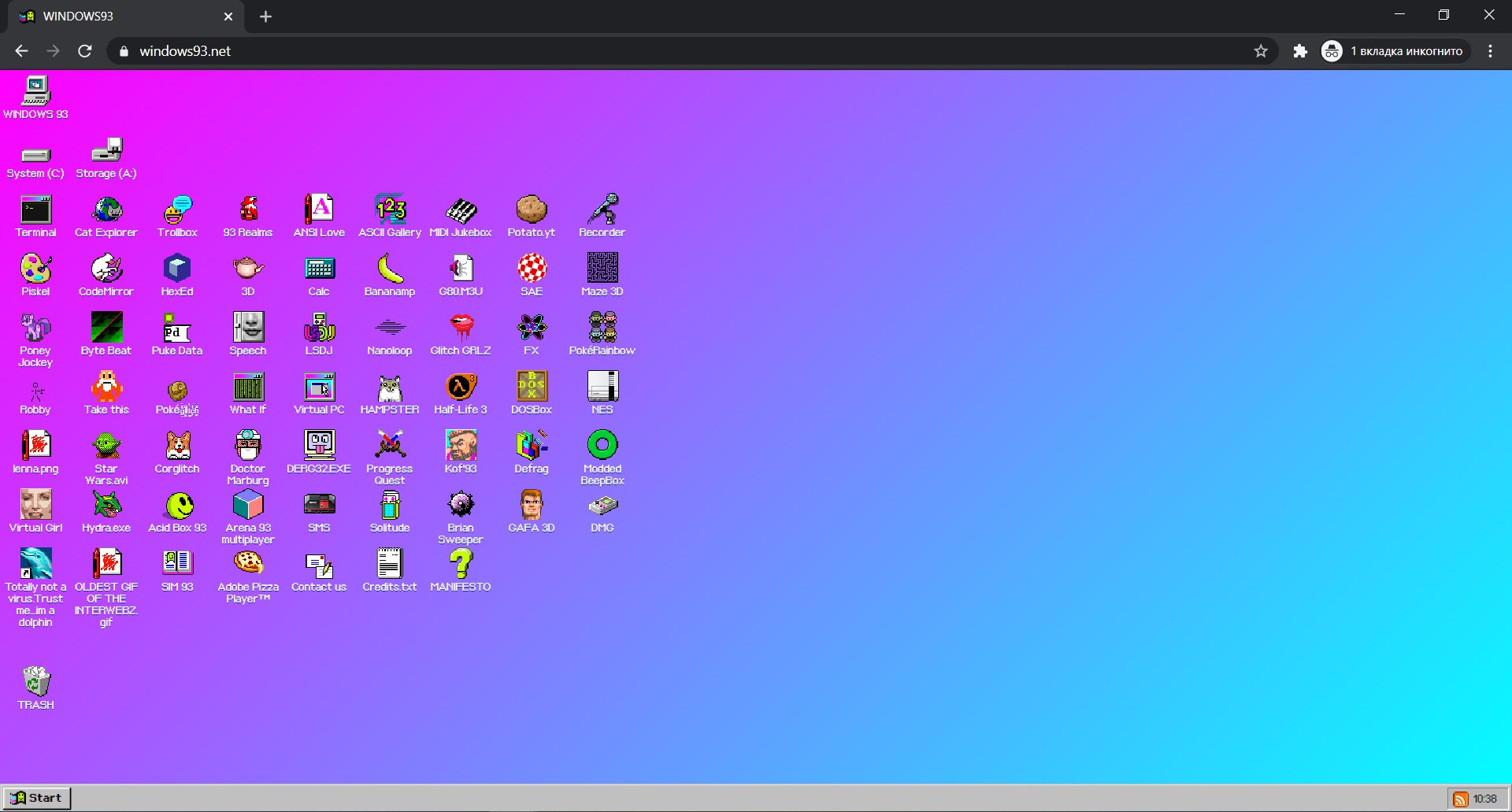Launch Bananamp banana icon
The width and height of the screenshot is (1512, 812).
coord(390,275)
